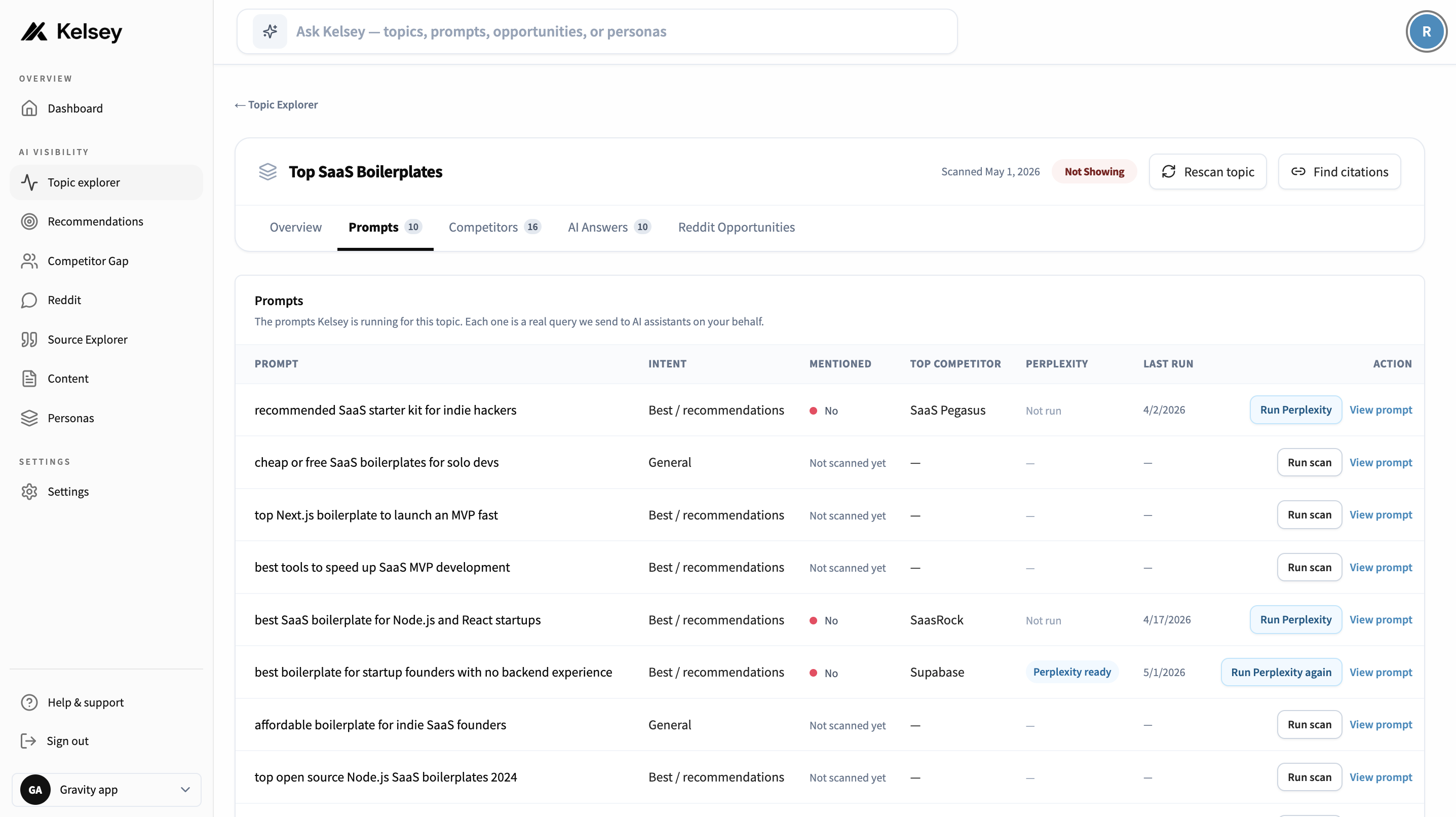Click the Settings gear icon
Viewport: 1456px width, 817px height.
(x=29, y=491)
